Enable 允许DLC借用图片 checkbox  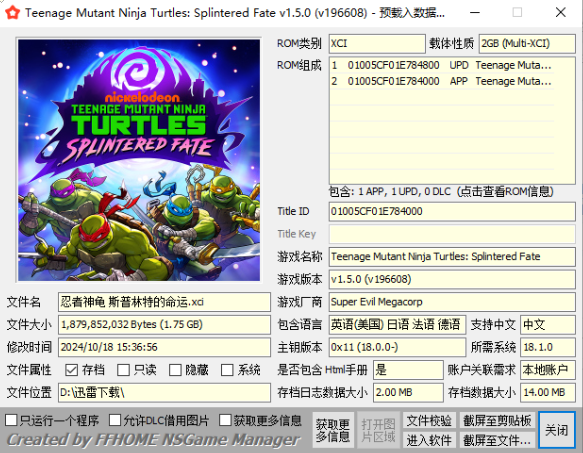tap(115, 420)
